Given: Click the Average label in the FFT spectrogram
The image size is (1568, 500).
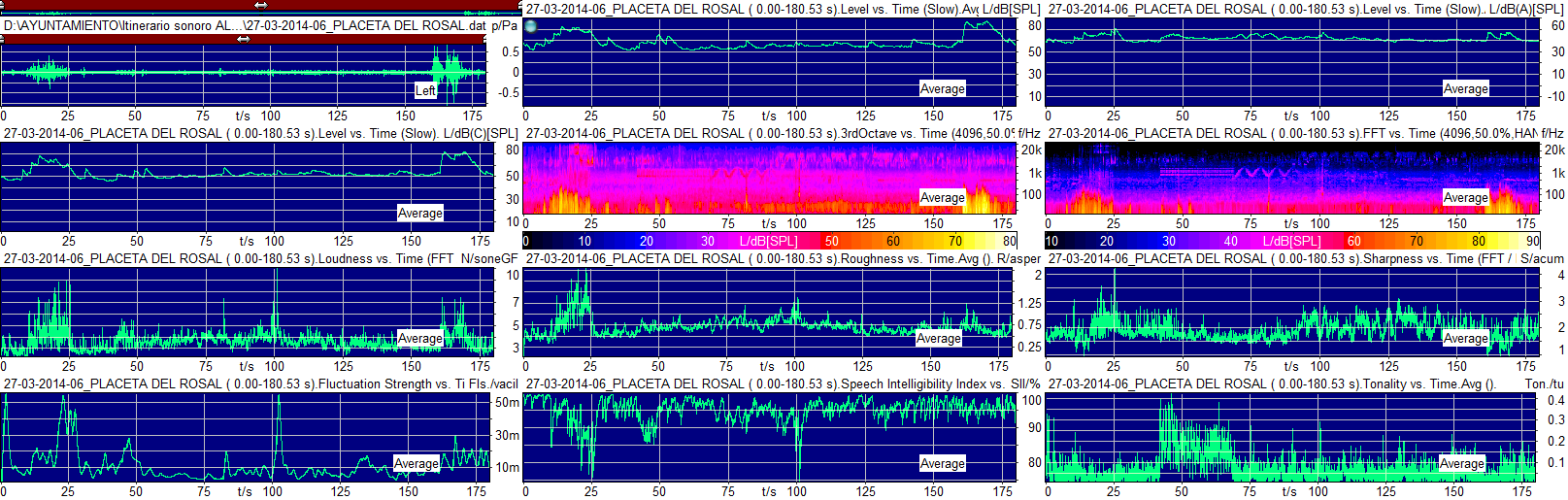Looking at the screenshot, I should tap(1465, 197).
